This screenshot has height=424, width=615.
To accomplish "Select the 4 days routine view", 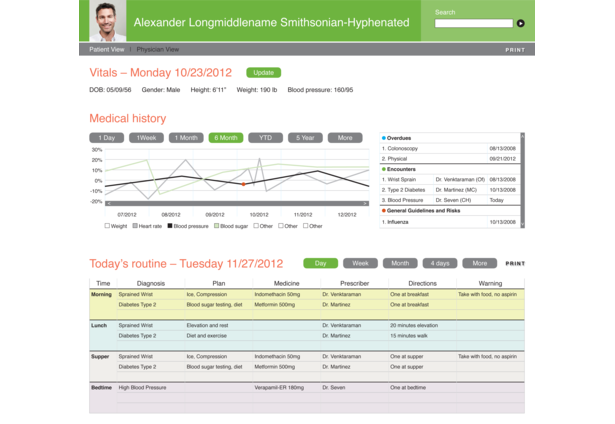I will click(440, 263).
